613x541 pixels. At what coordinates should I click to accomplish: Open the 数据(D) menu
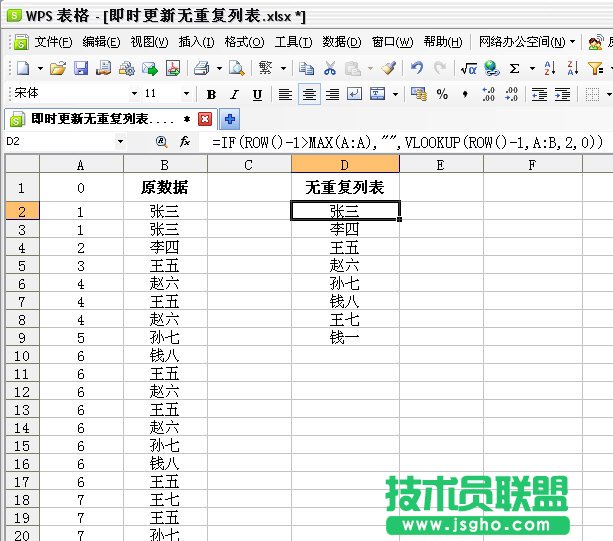(x=341, y=41)
